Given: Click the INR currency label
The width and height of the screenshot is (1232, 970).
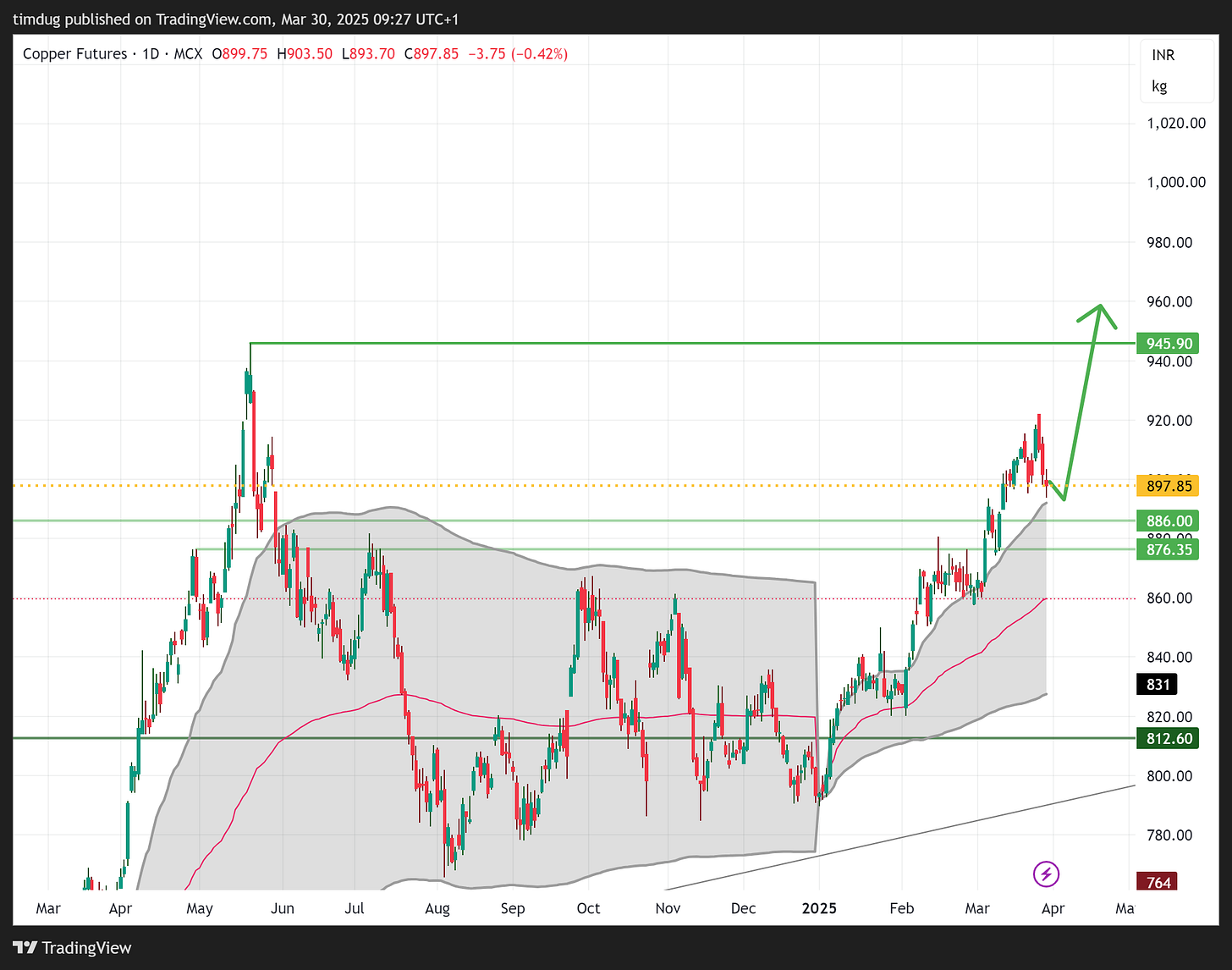Looking at the screenshot, I should 1163,55.
